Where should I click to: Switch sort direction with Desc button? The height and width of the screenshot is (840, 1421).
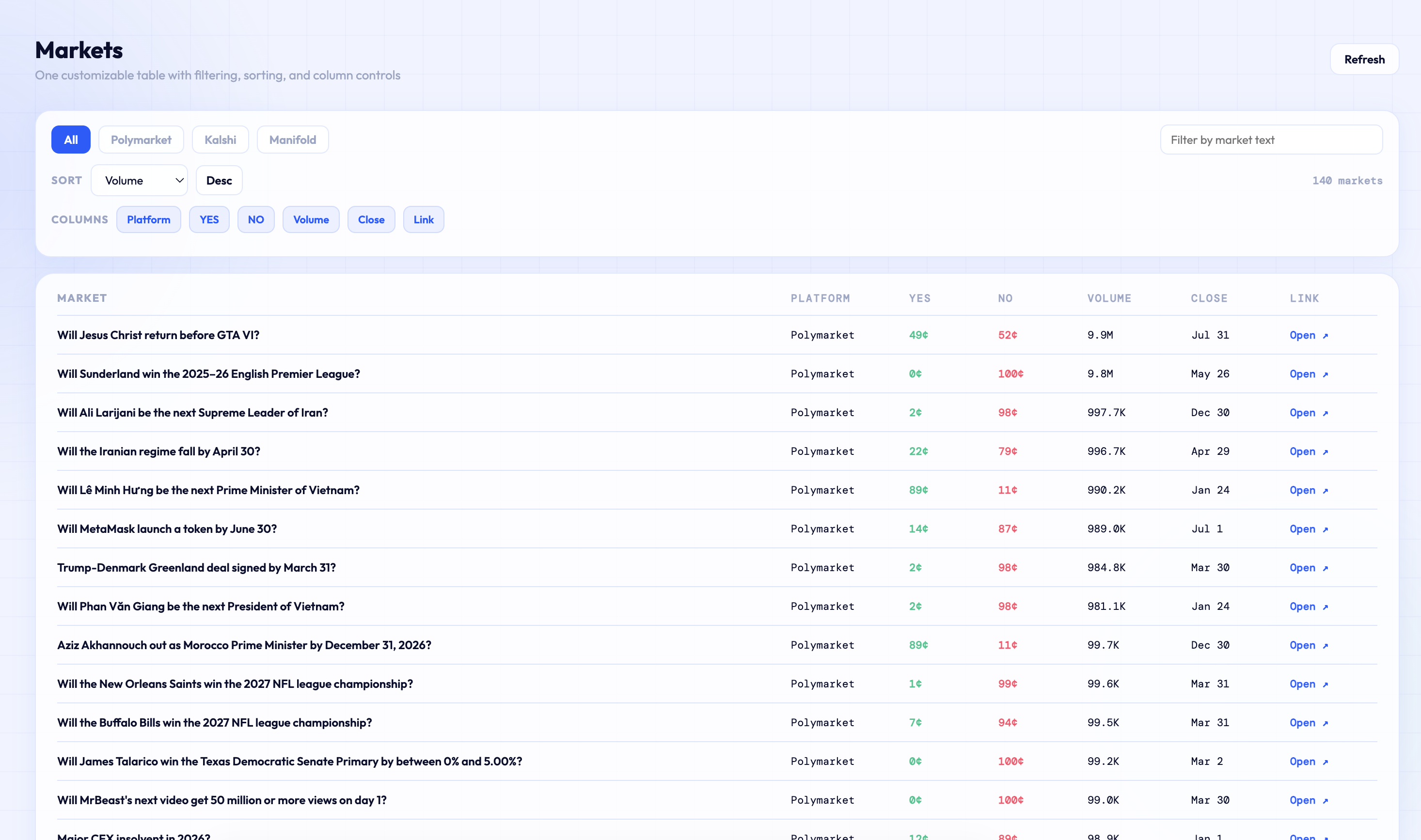219,181
